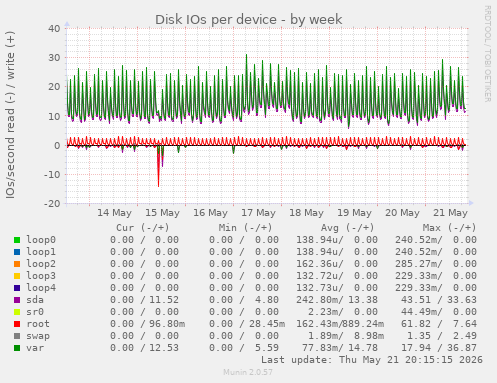Click the var dark green legend swatch
Screen dimensions: 497x383
(x=17, y=348)
